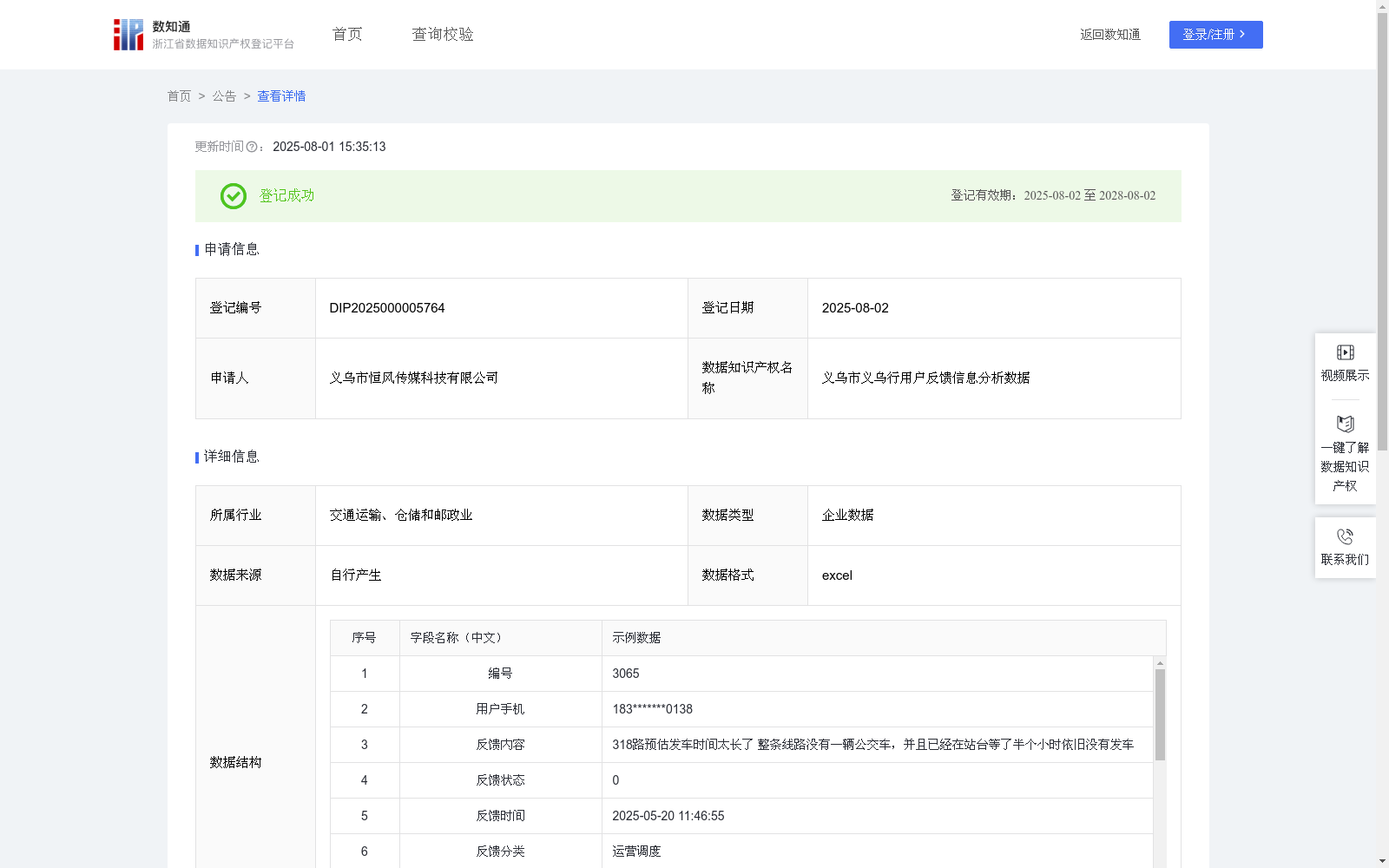Image resolution: width=1389 pixels, height=868 pixels.
Task: Click the 联系我们 phone icon
Action: 1345,536
